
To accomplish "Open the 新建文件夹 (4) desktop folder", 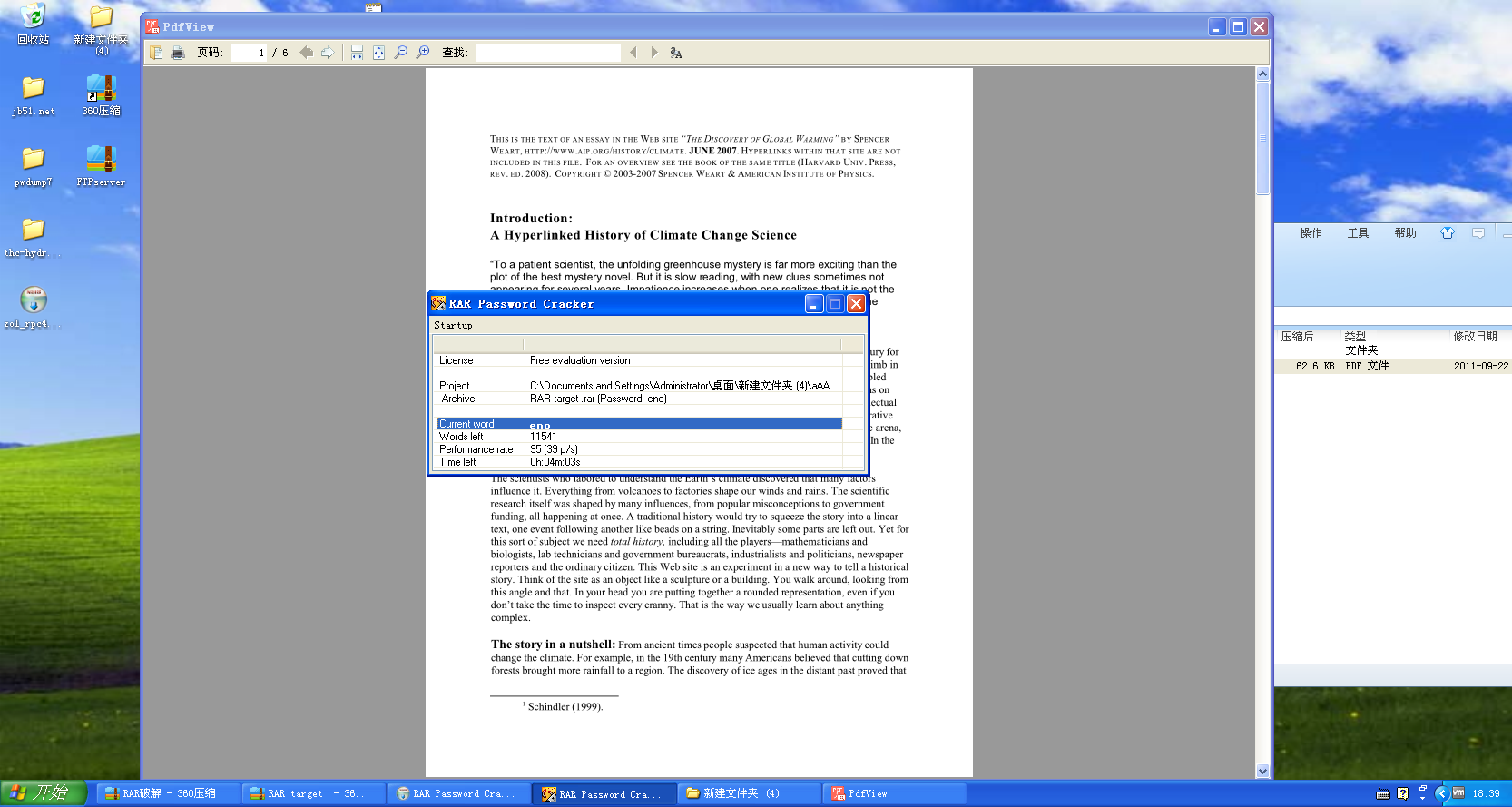I will [x=102, y=30].
